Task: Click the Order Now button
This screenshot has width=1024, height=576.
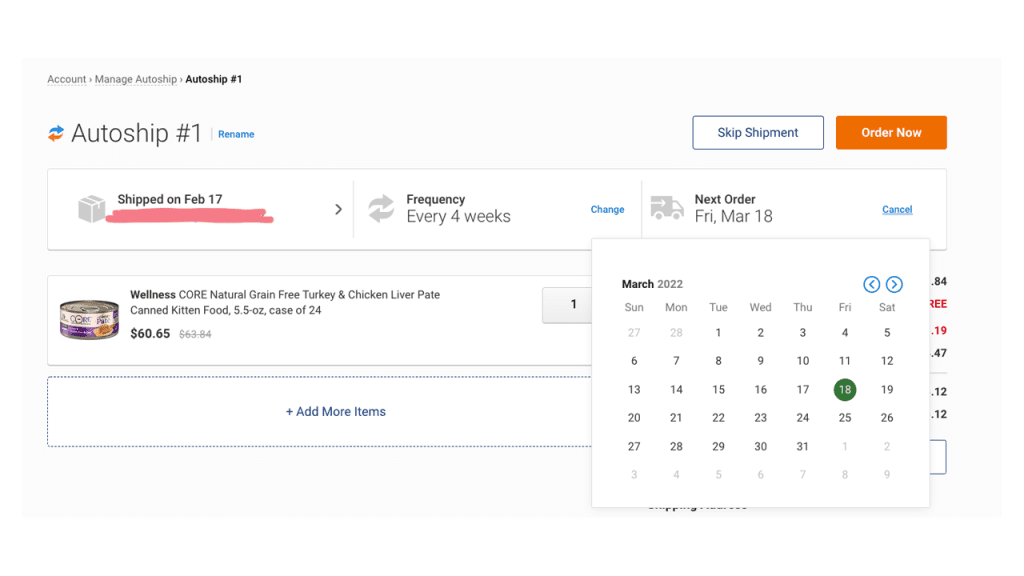Action: (x=891, y=133)
